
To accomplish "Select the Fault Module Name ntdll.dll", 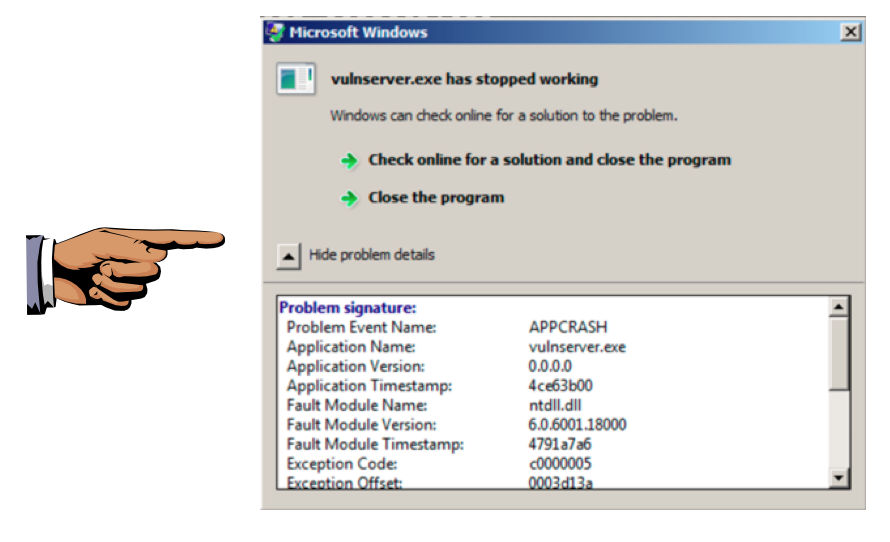I will 555,405.
